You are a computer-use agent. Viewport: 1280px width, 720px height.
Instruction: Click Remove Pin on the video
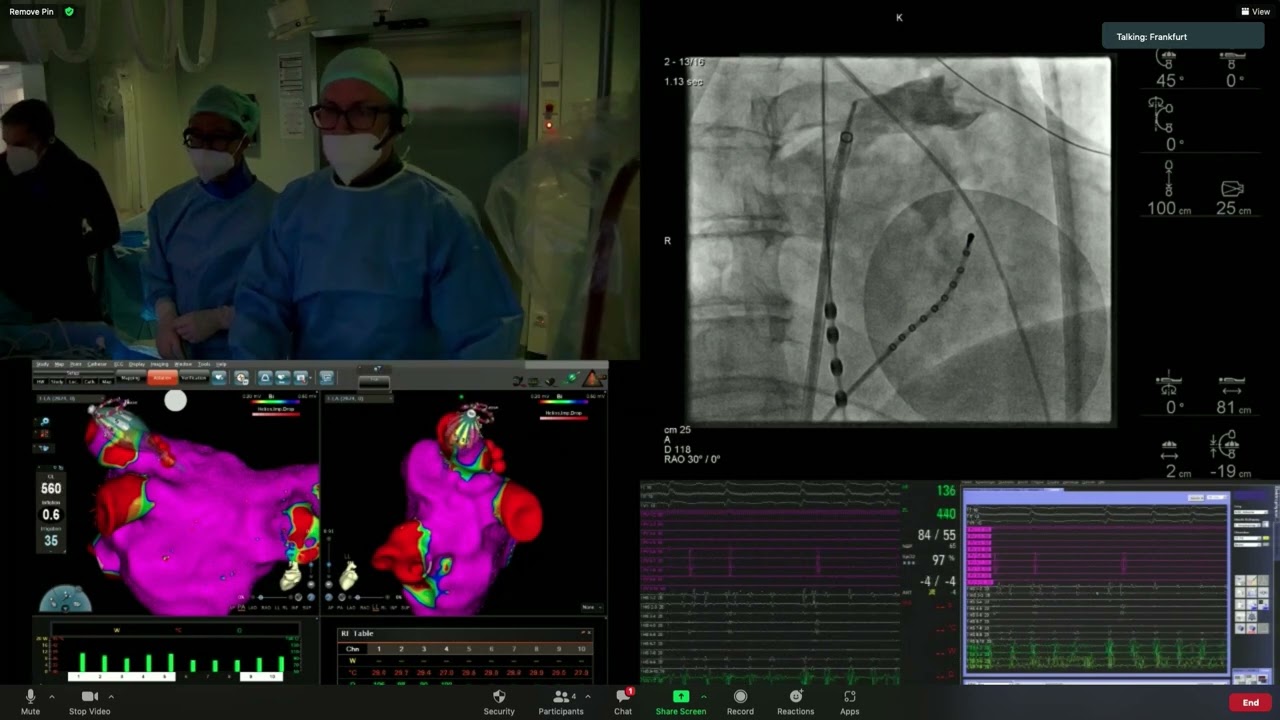point(32,11)
